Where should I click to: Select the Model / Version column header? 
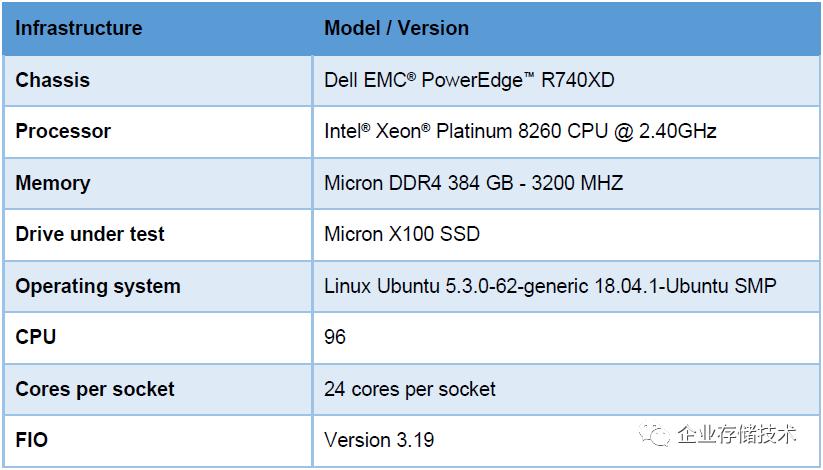396,28
